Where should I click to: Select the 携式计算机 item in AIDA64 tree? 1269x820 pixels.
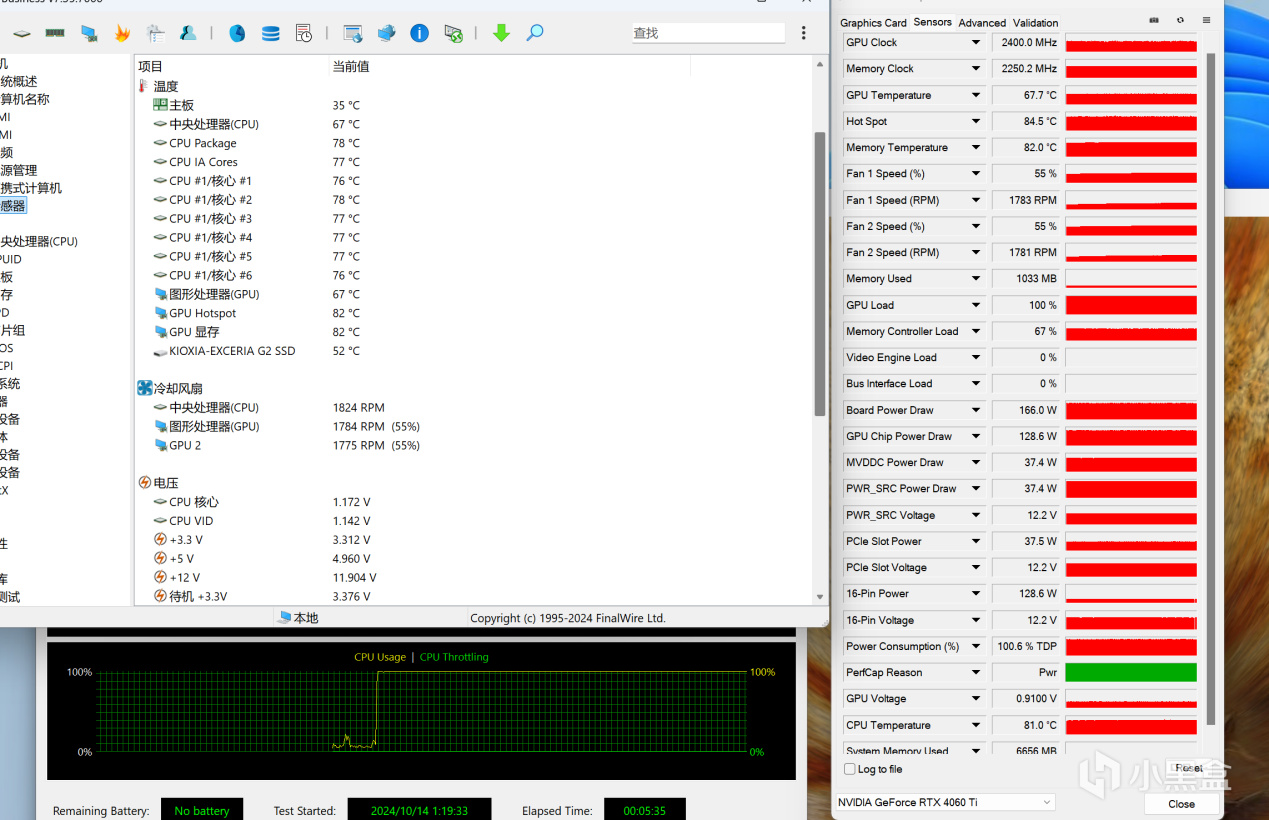(x=31, y=188)
